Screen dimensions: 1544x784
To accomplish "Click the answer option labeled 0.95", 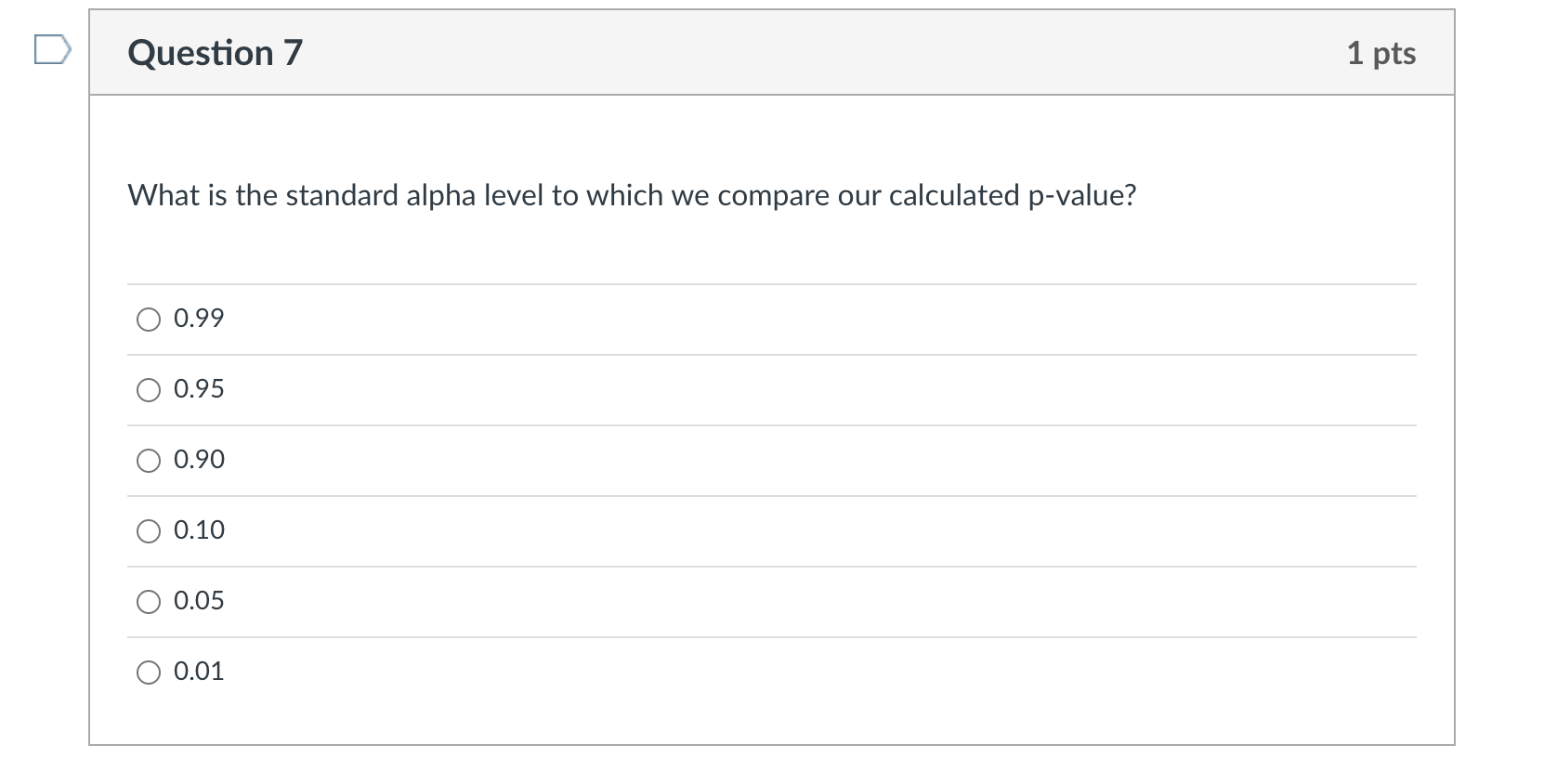I will [x=198, y=390].
